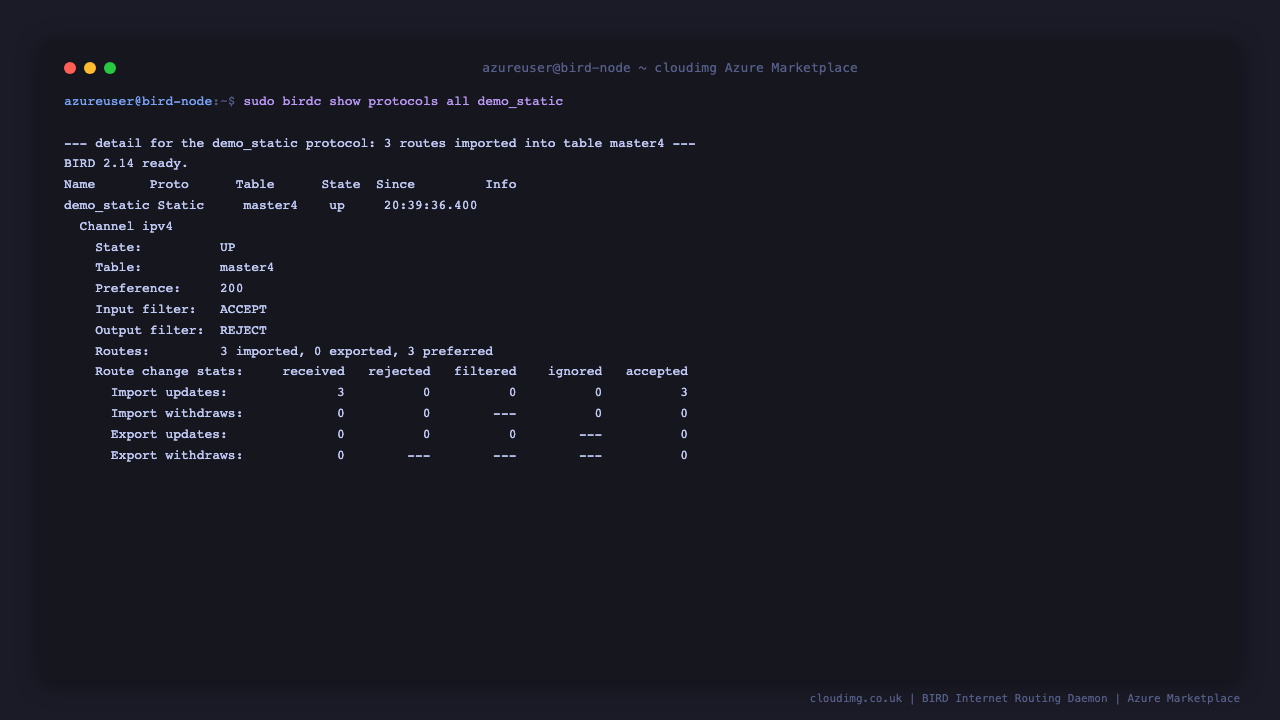Click the 'Since' column header

pos(395,184)
